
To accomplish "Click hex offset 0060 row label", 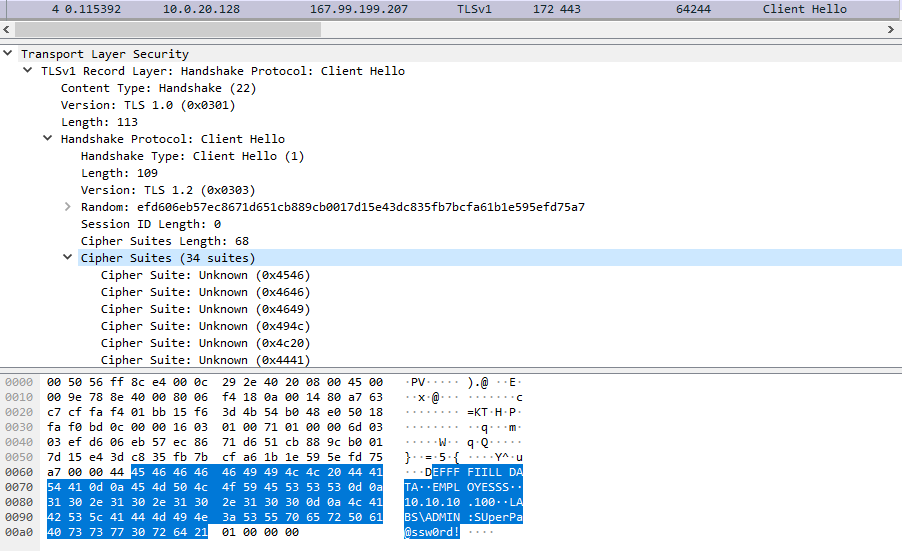I will (19, 472).
